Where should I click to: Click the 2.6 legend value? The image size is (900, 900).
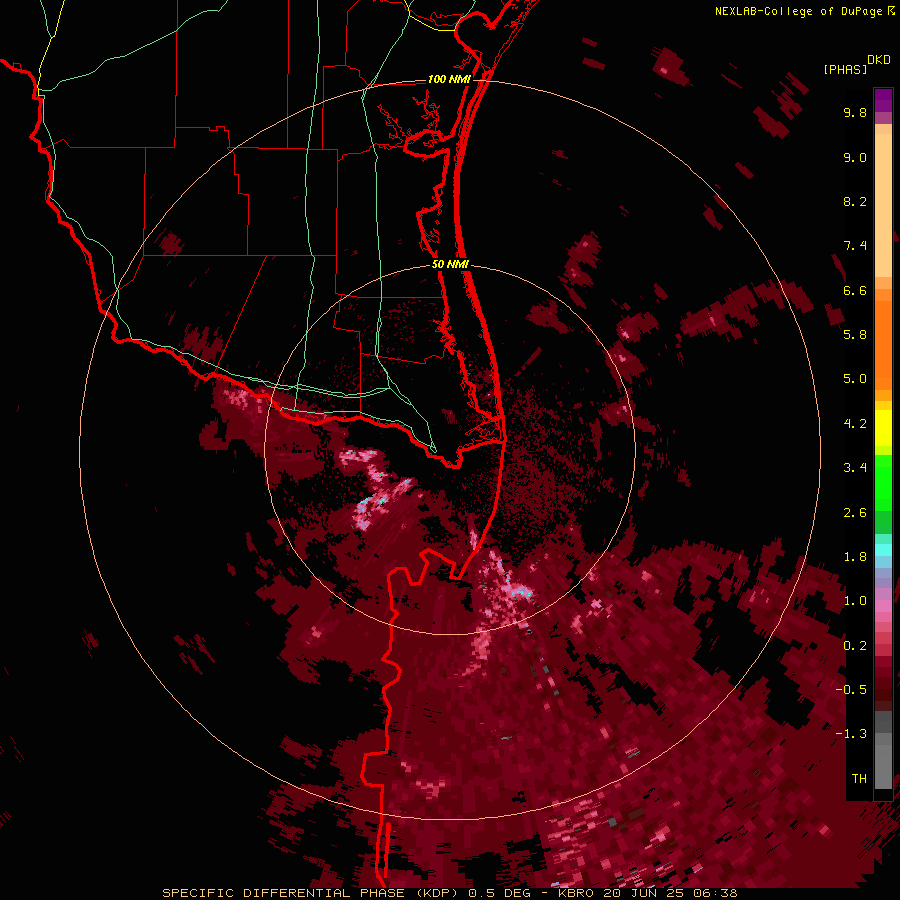[x=855, y=513]
